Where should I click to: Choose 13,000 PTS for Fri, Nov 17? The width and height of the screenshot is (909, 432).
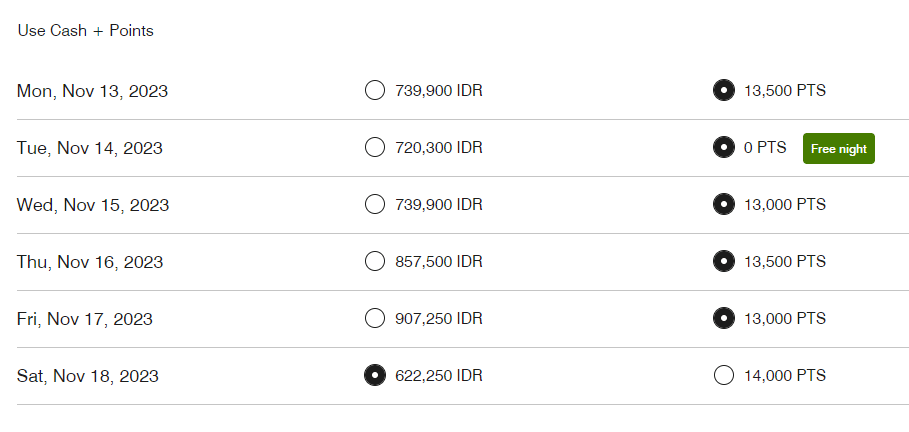(x=722, y=319)
